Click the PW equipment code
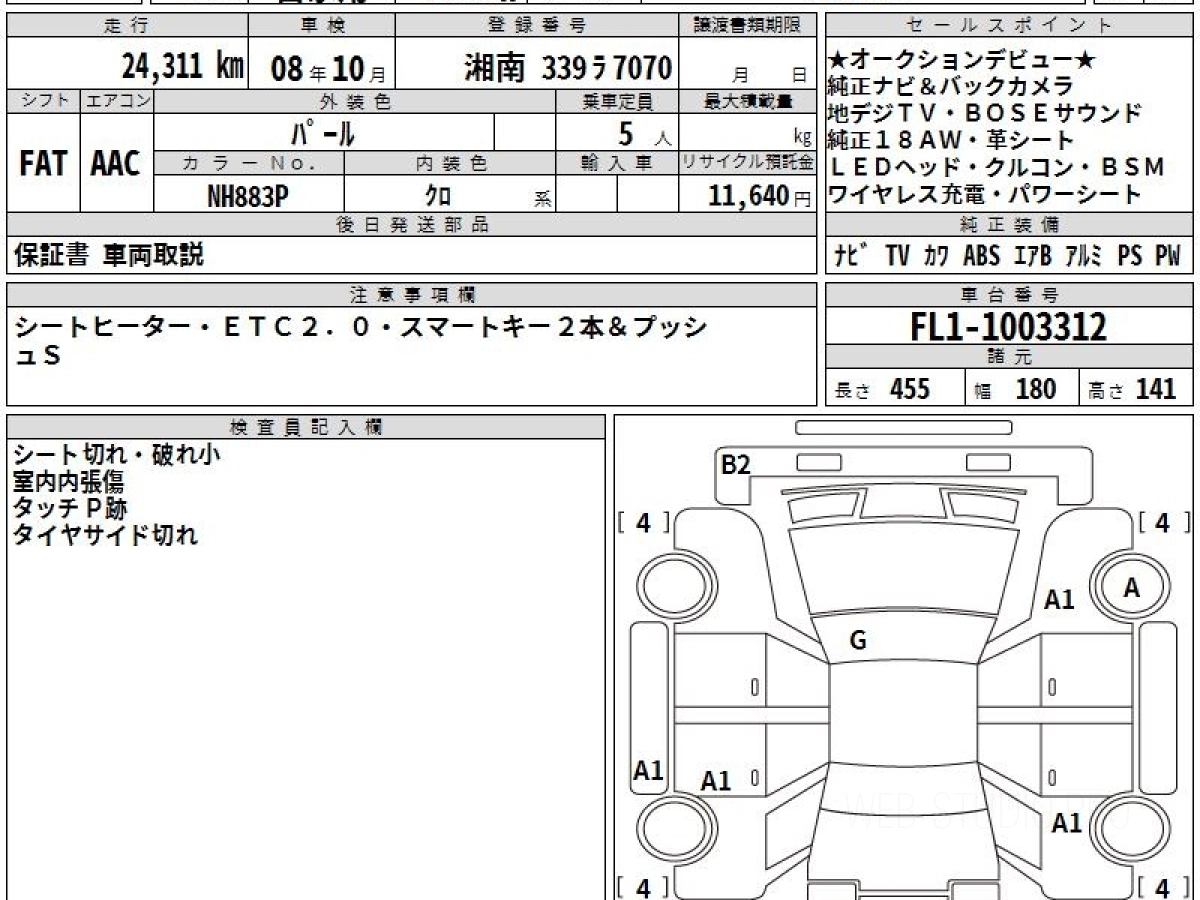The image size is (1200, 900). coord(1168,256)
